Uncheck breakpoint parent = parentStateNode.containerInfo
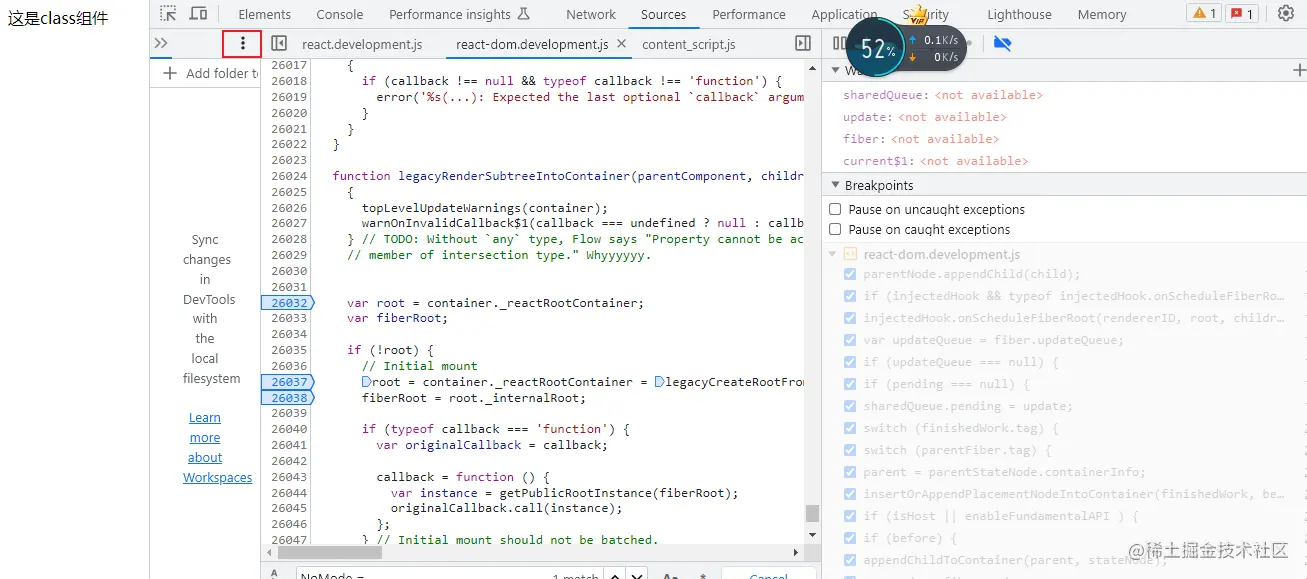 tap(850, 472)
